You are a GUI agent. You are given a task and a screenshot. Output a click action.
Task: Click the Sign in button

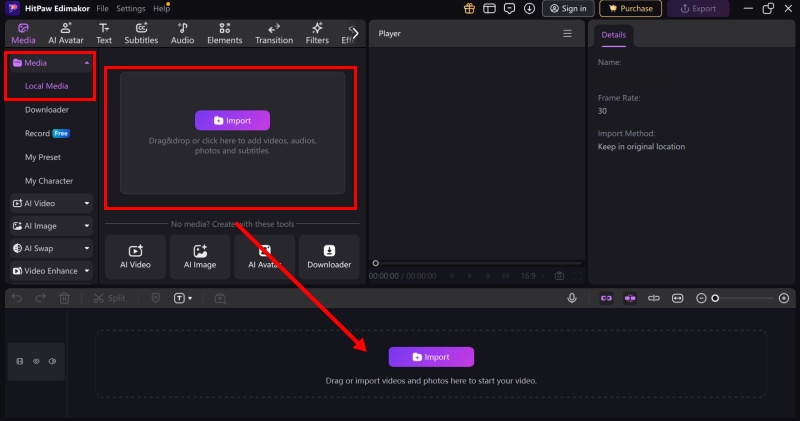click(x=568, y=9)
